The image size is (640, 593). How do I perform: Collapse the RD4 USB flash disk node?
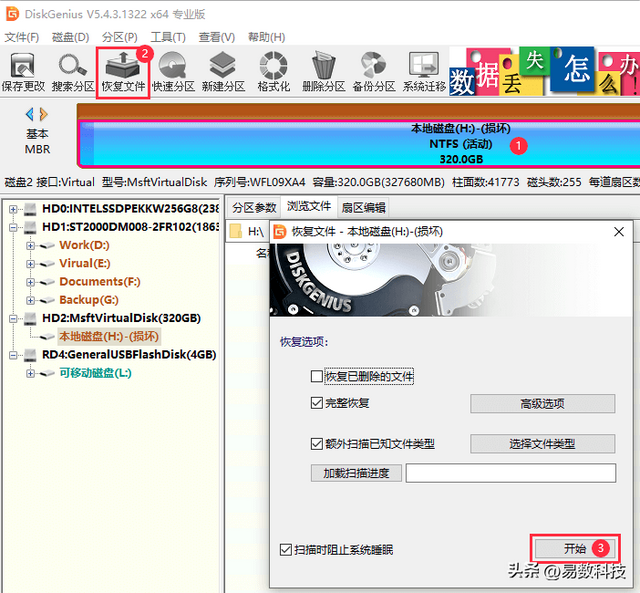(13, 355)
